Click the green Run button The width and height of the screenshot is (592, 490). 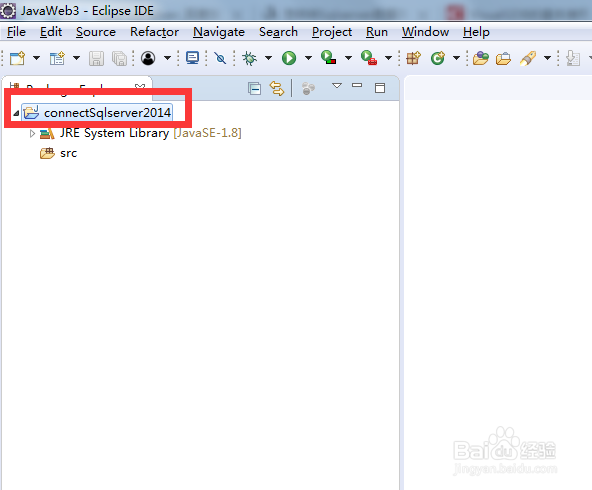pos(289,58)
